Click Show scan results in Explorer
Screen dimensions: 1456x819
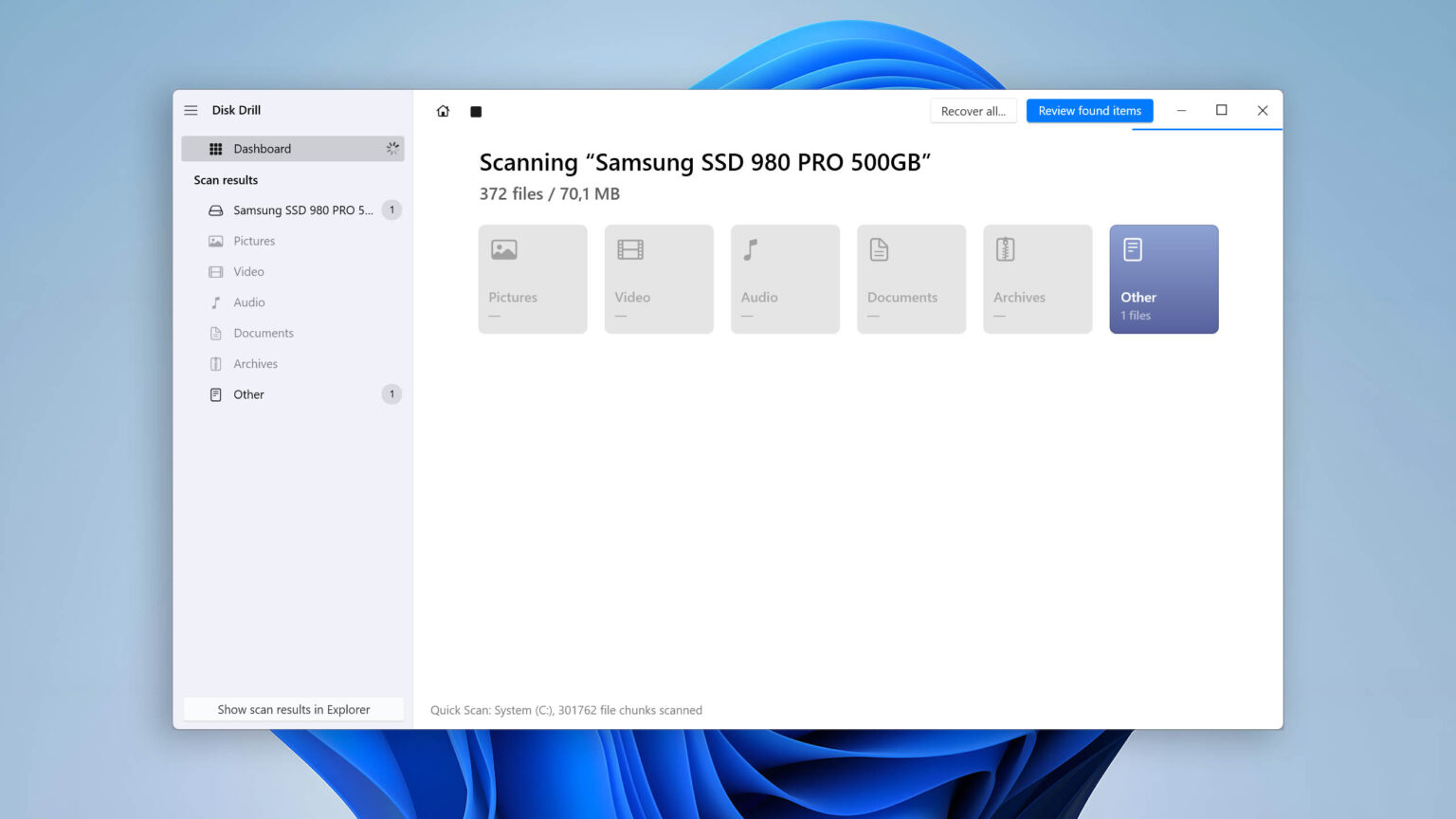coord(293,709)
